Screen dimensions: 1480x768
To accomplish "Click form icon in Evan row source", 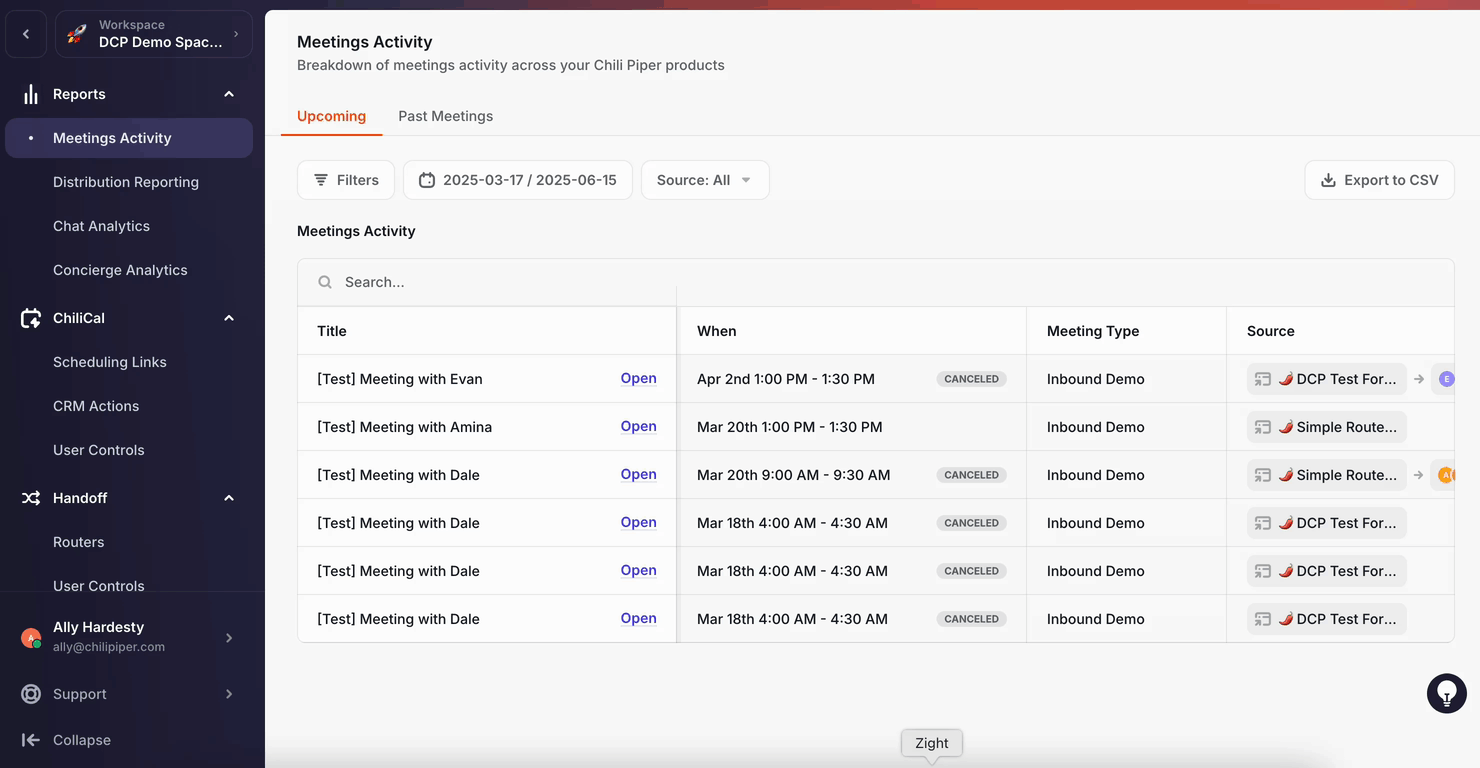I will (1263, 379).
